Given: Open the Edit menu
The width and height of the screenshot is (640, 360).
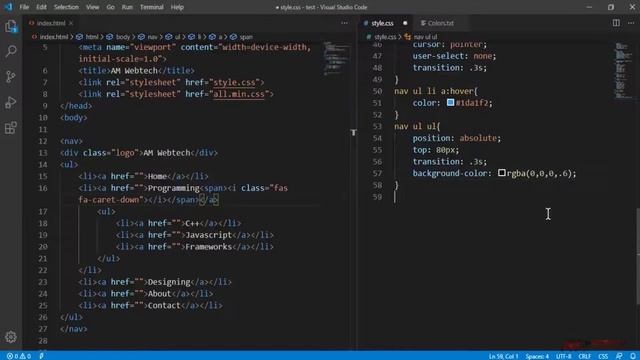Looking at the screenshot, I should [41, 7].
